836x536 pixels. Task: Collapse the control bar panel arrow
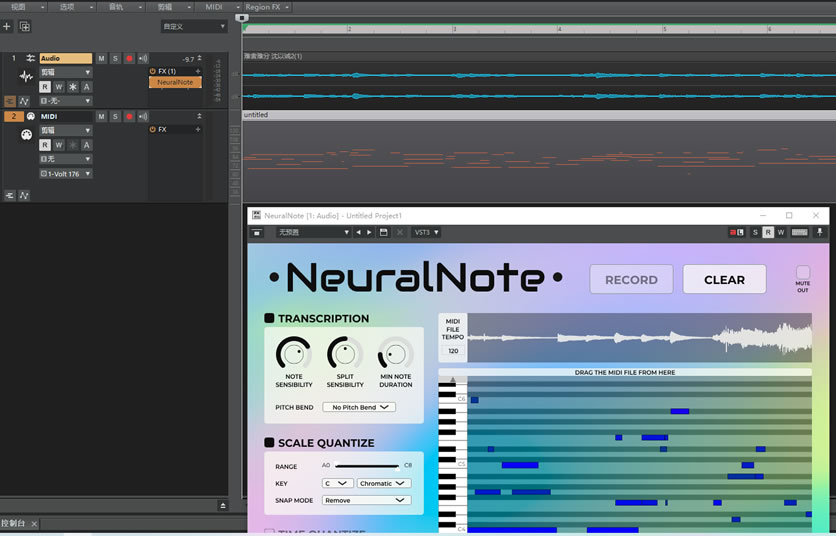(x=223, y=505)
